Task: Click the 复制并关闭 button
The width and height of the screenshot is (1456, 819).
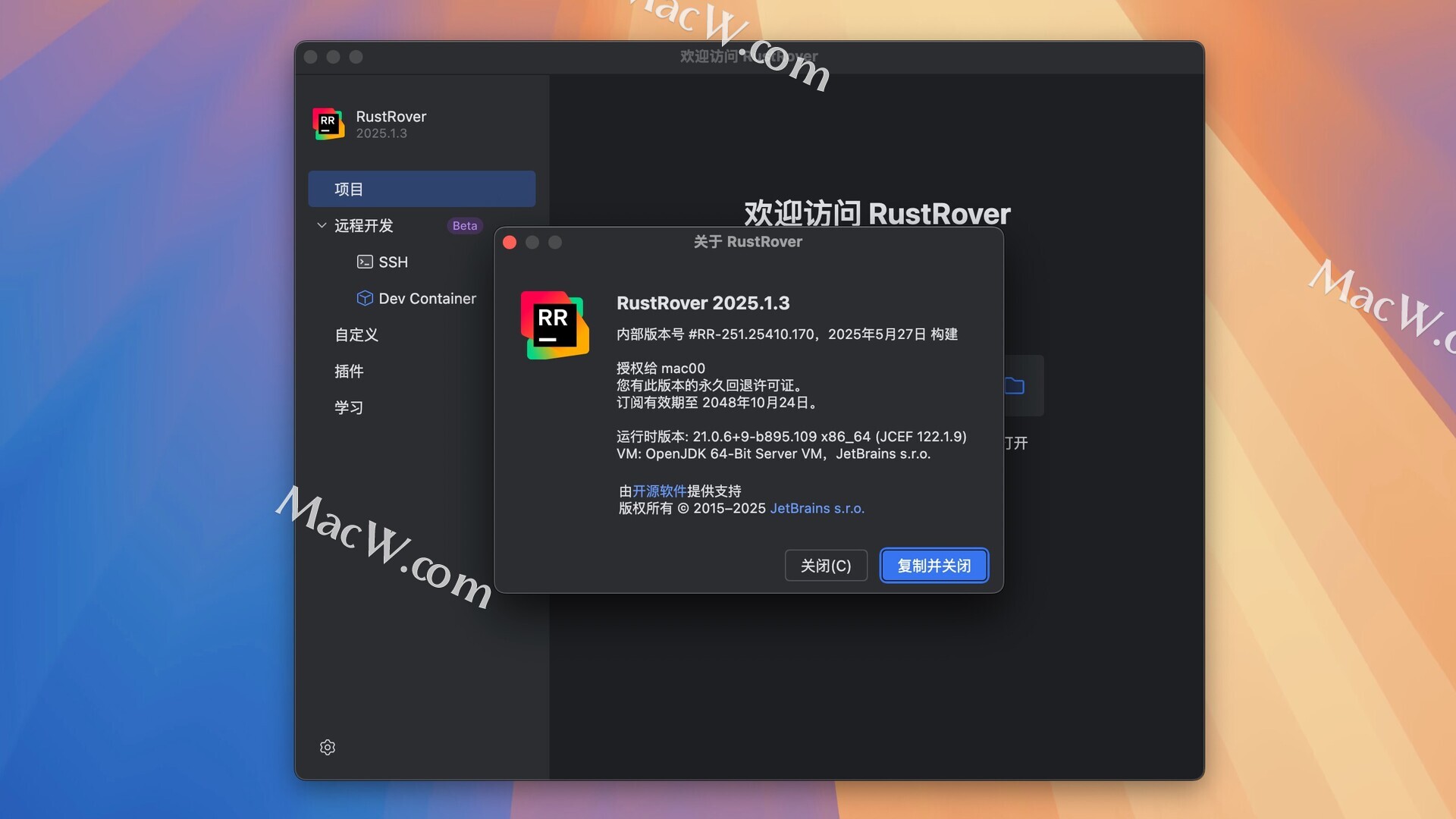Action: (x=934, y=566)
